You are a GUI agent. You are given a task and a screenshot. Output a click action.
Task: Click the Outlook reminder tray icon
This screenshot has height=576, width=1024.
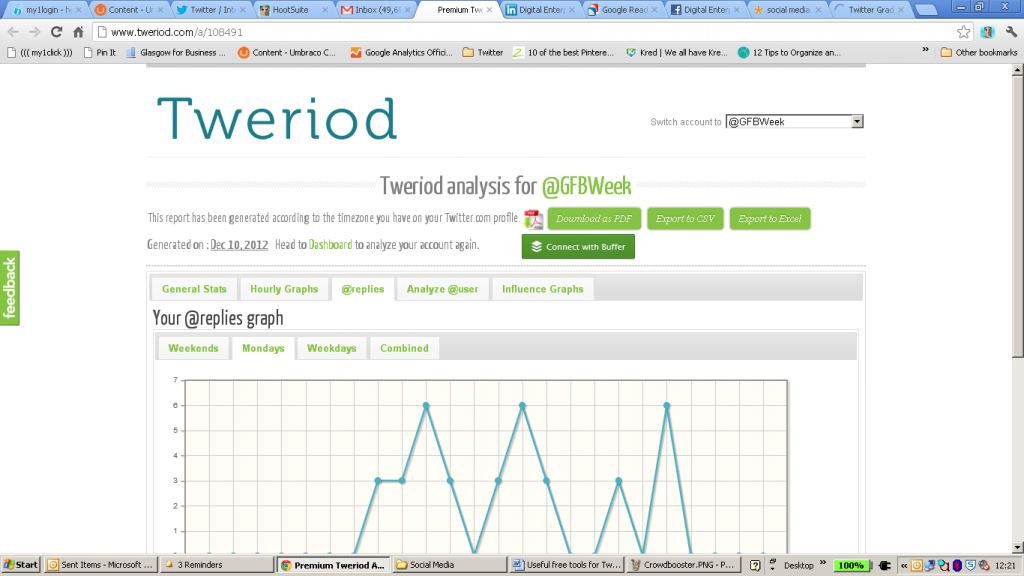click(x=917, y=566)
